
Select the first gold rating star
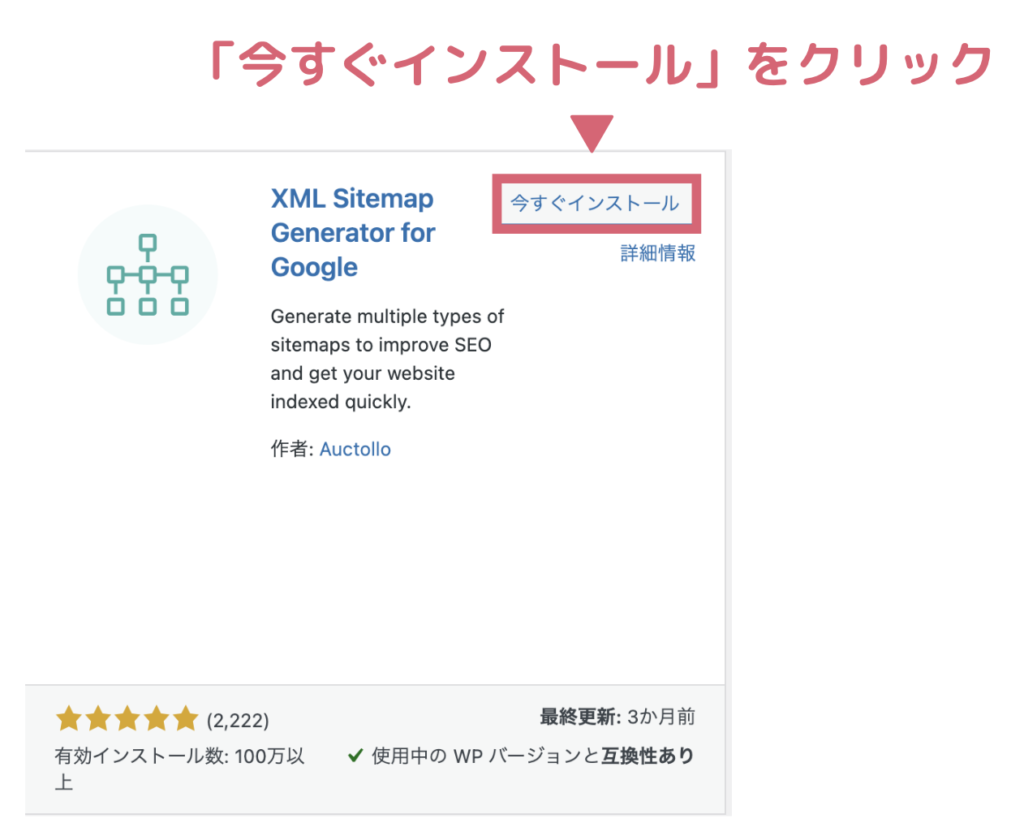pyautogui.click(x=69, y=718)
